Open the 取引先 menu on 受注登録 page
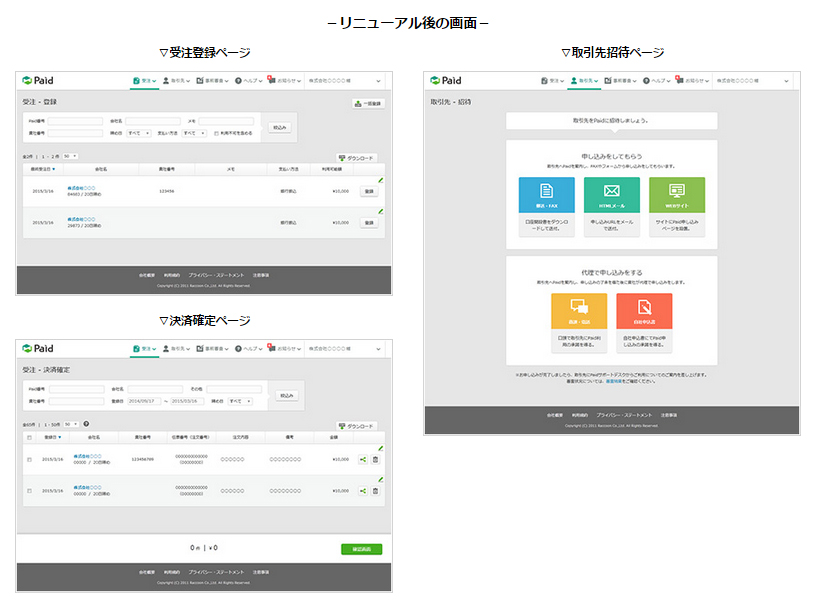This screenshot has height=604, width=819. [177, 80]
